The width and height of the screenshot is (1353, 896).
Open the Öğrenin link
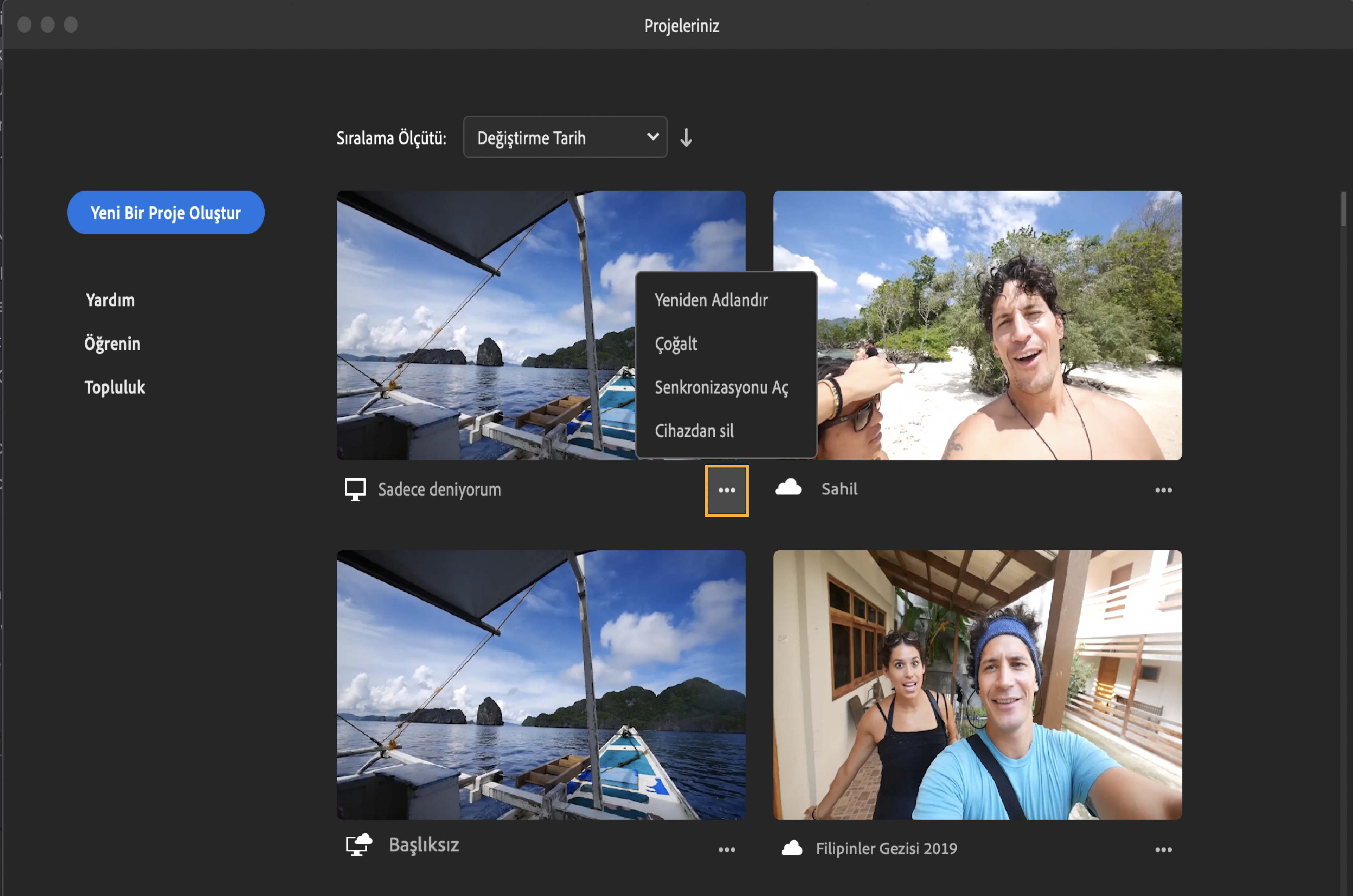coord(112,344)
